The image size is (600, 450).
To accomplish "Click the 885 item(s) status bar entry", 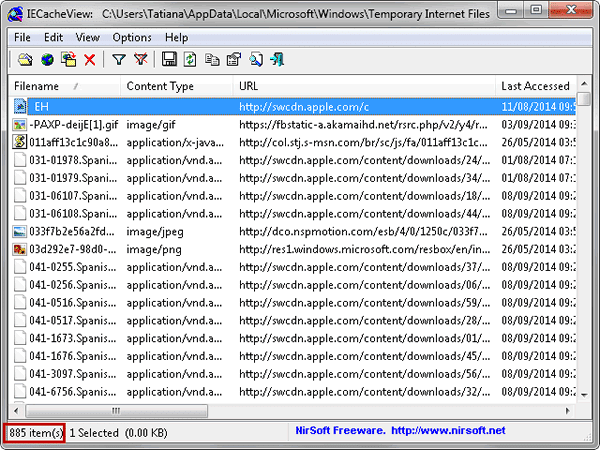I will coord(36,433).
